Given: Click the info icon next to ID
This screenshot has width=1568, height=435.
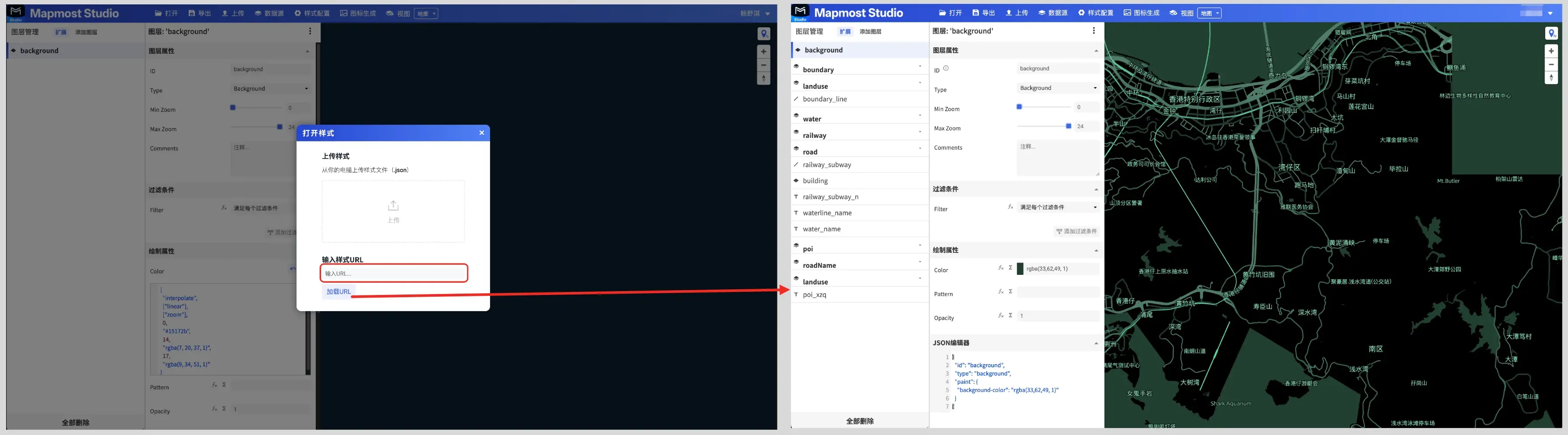Looking at the screenshot, I should [x=946, y=69].
